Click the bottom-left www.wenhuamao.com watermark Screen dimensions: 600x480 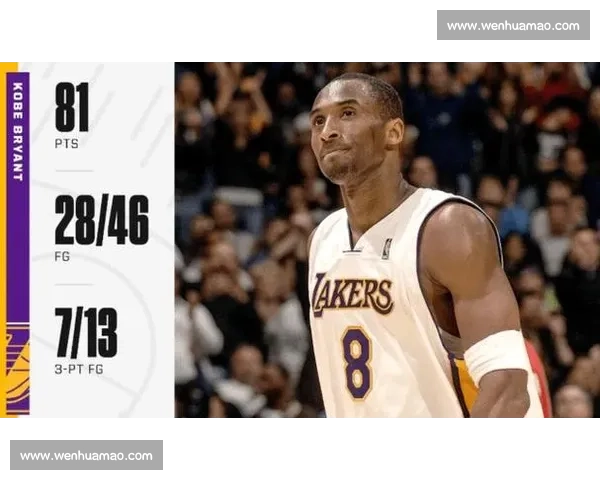[87, 456]
